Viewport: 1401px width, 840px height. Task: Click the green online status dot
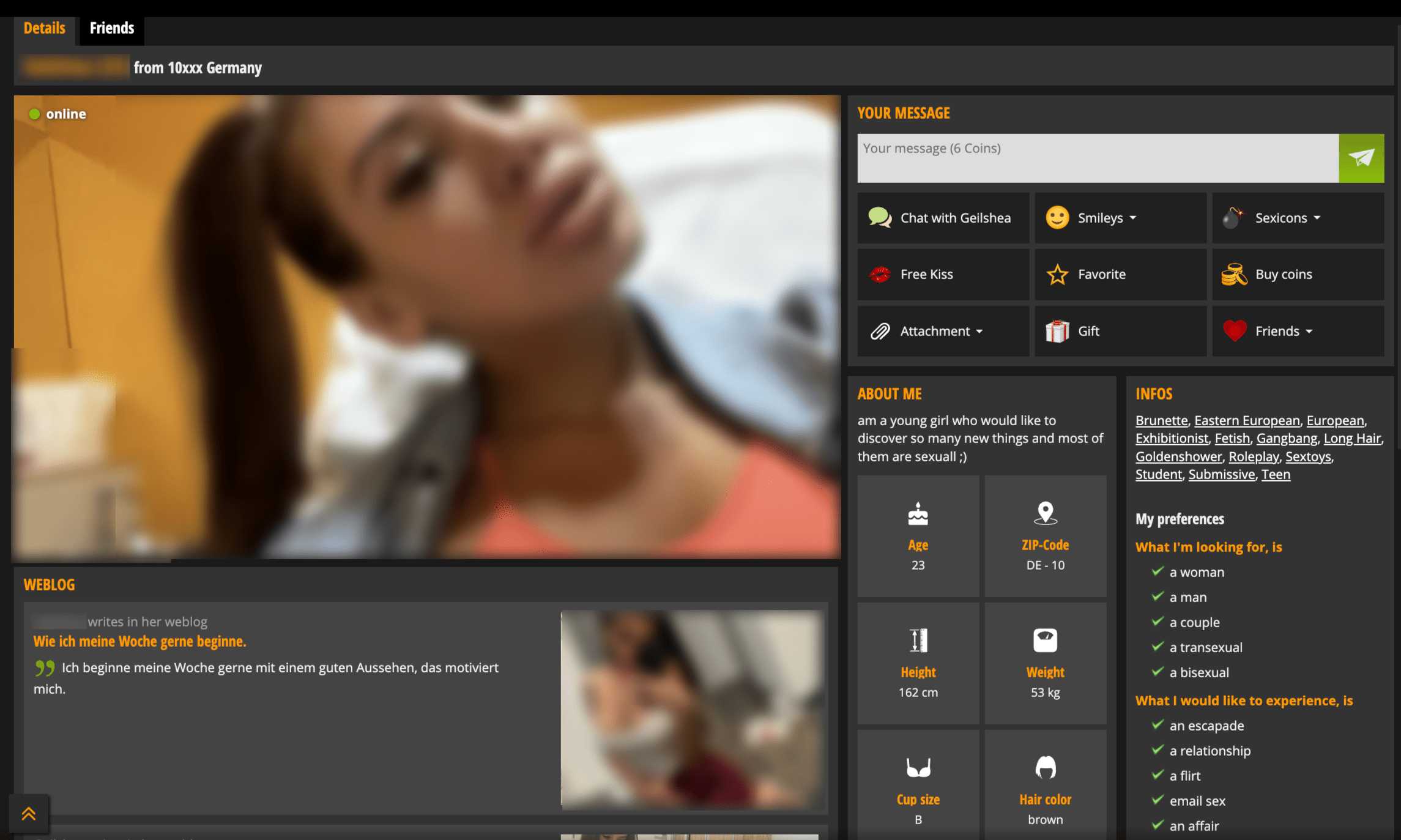[x=34, y=114]
